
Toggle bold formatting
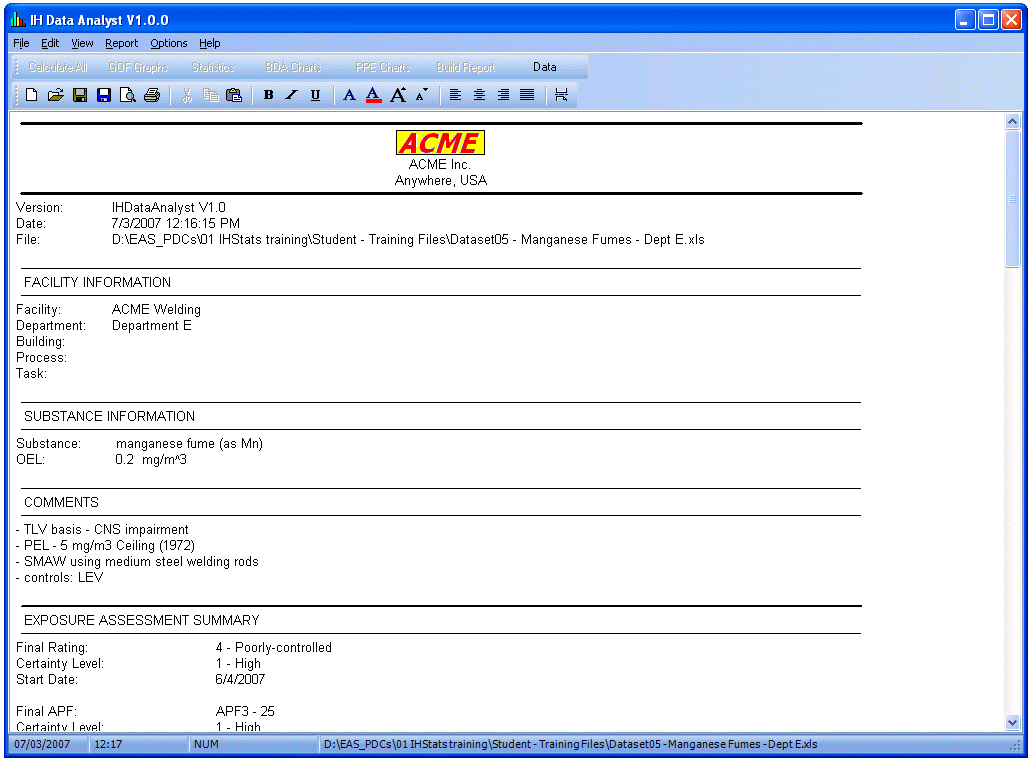tap(268, 94)
